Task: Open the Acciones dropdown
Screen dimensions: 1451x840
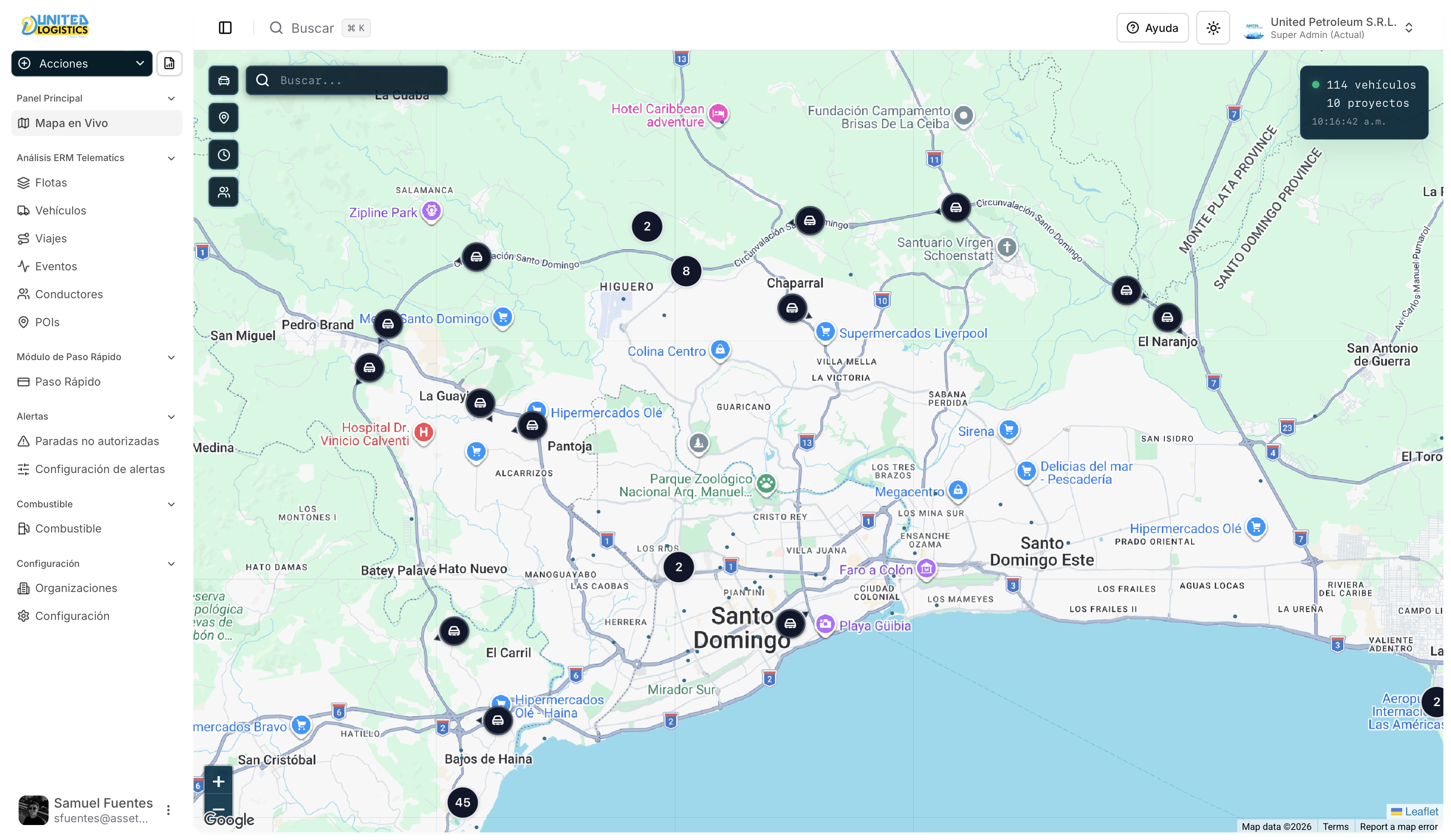Action: coord(82,63)
